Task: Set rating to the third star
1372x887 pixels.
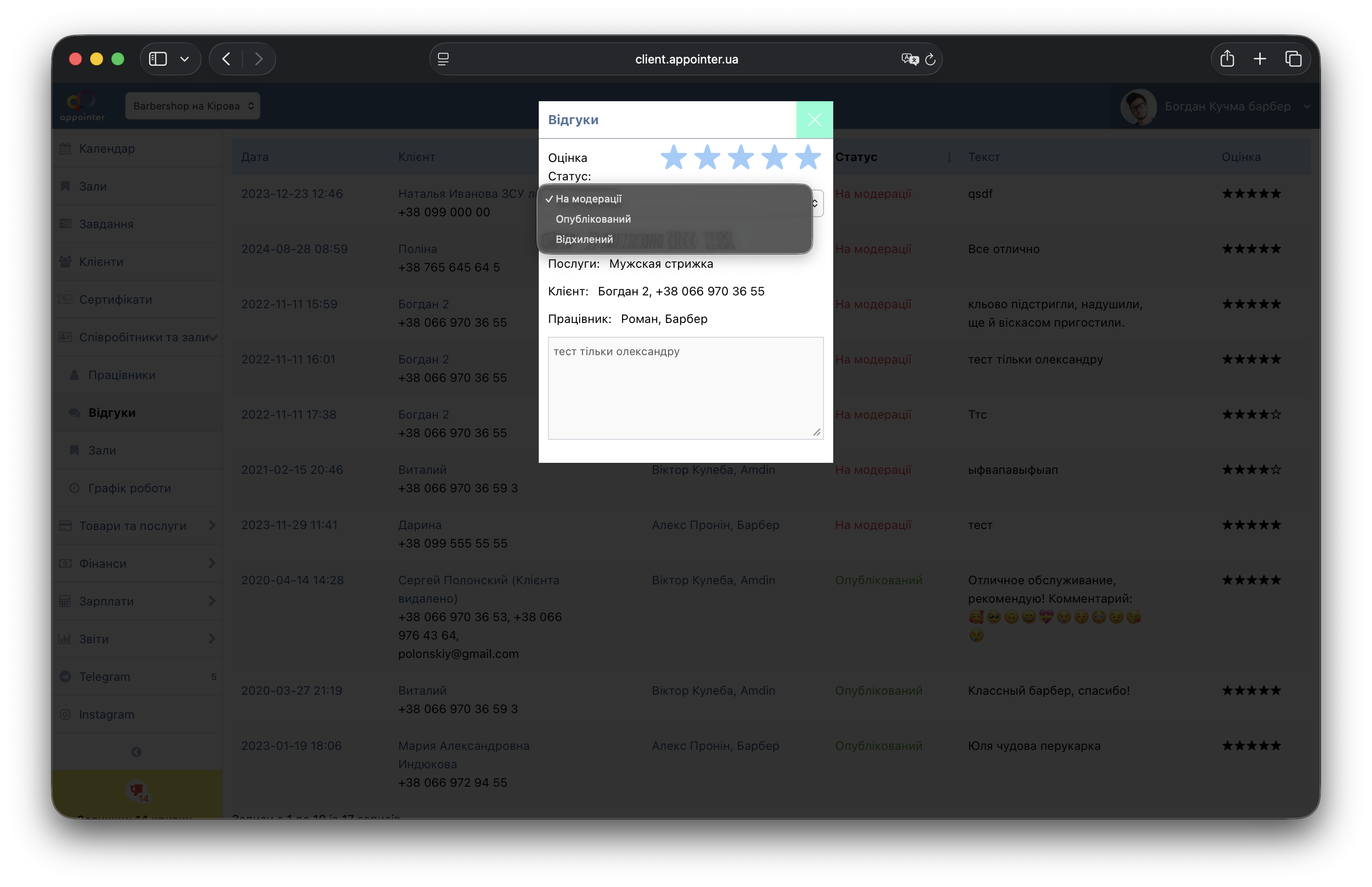Action: [x=741, y=157]
